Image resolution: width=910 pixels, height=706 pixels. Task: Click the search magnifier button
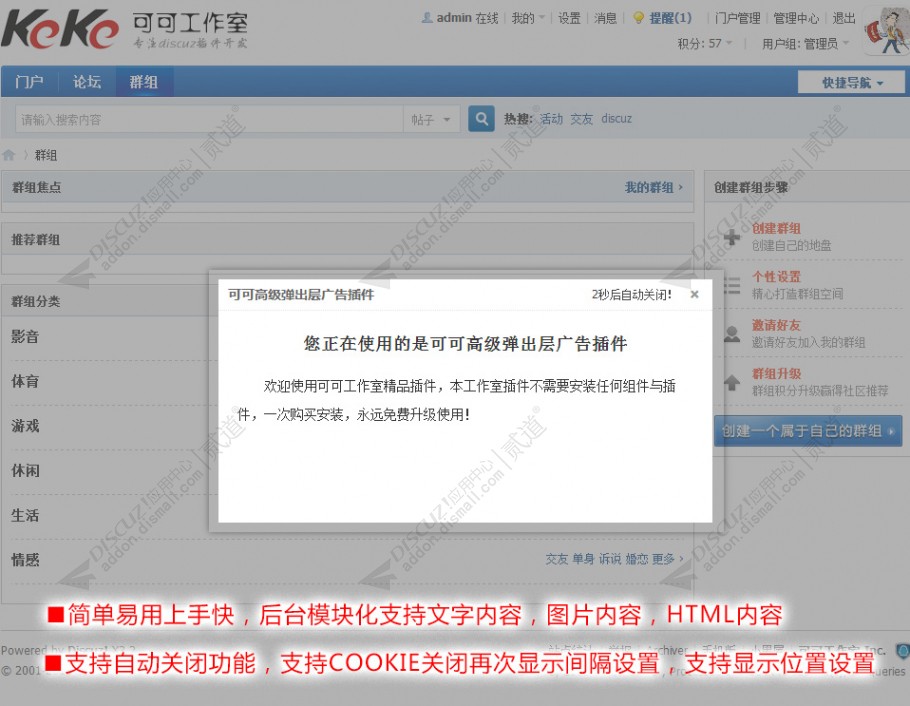coord(481,119)
